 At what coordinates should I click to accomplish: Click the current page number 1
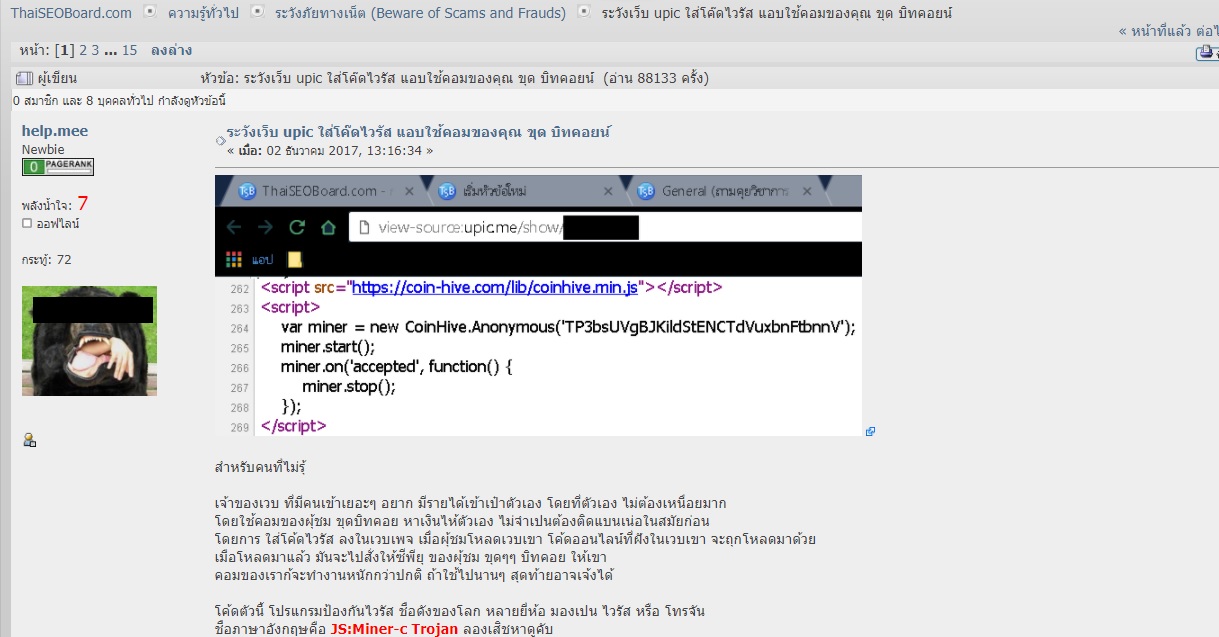pos(65,50)
